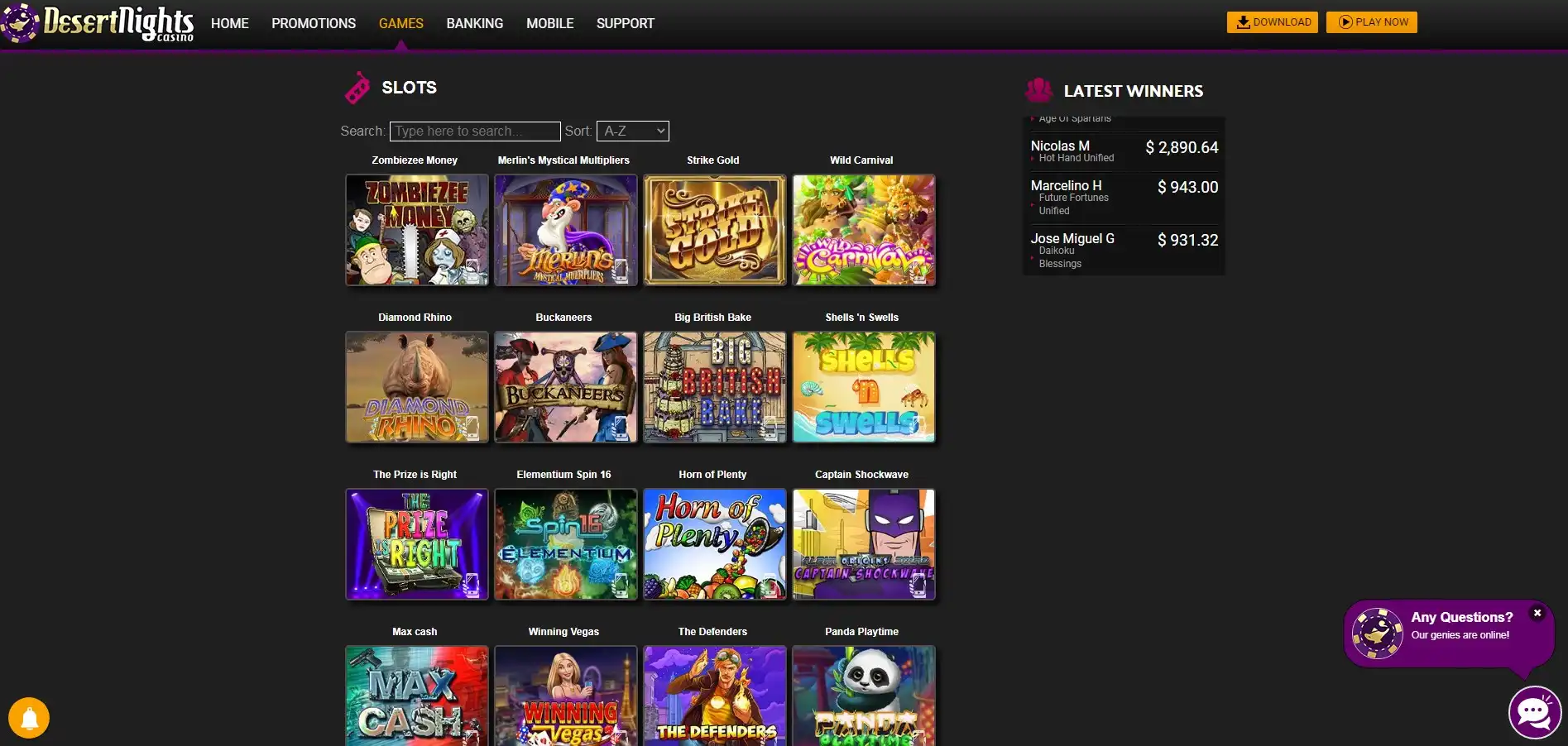The image size is (1568, 746).
Task: Open the Max Cash game thumbnail
Action: [x=417, y=696]
